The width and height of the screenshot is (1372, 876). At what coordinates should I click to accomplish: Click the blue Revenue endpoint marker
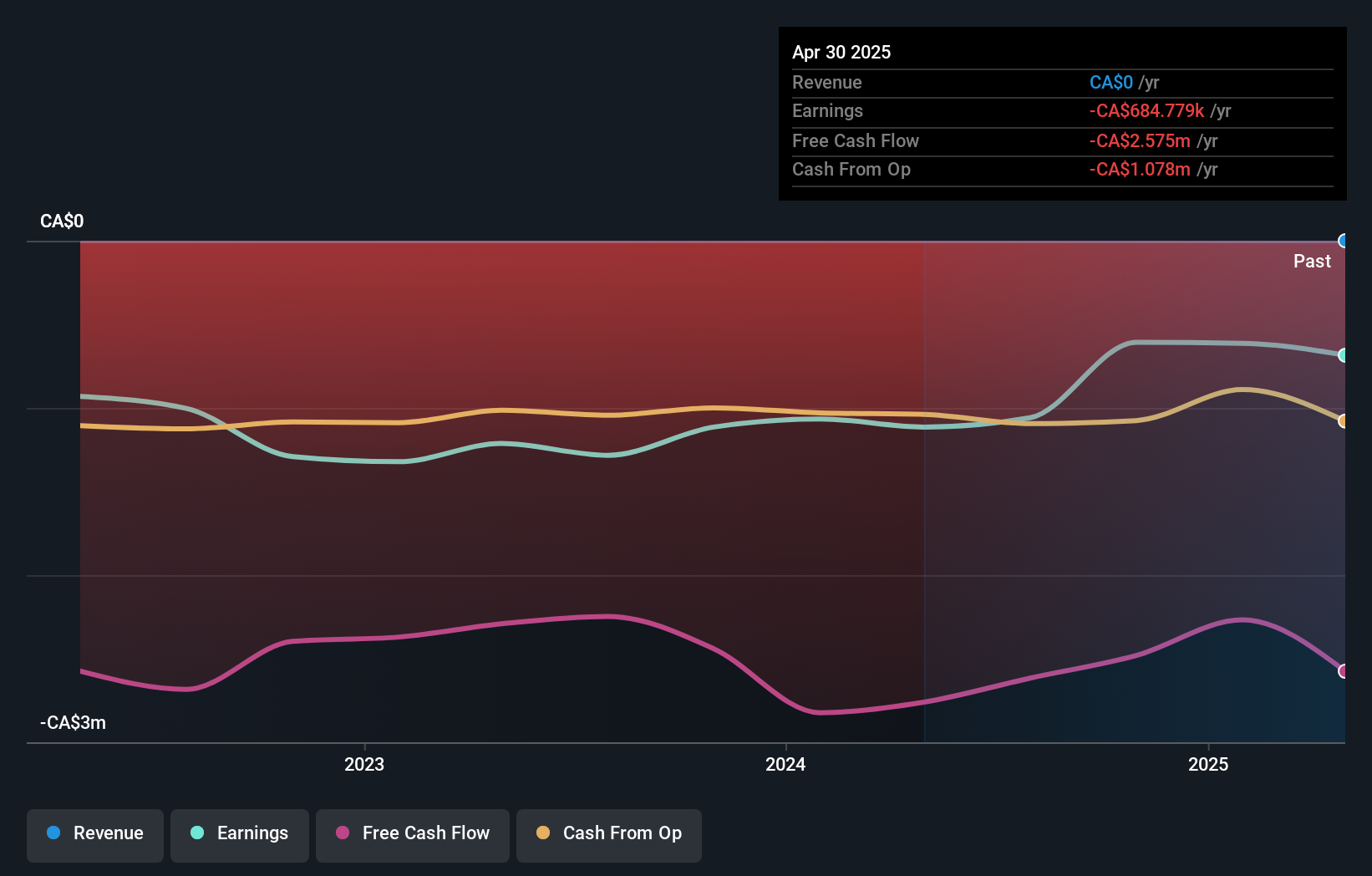[x=1343, y=242]
